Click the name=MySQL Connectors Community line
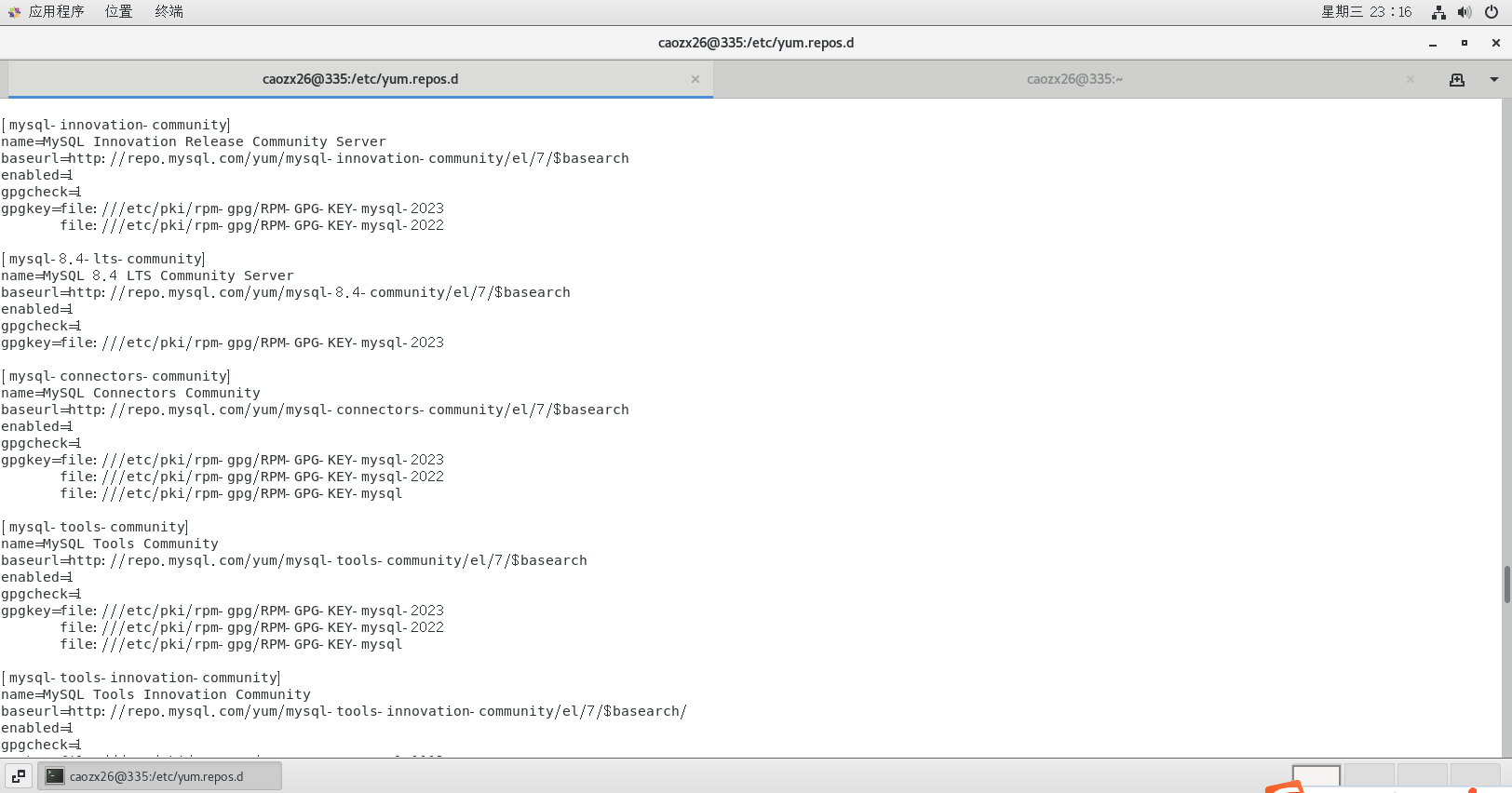Viewport: 1512px width, 793px height. (x=130, y=393)
